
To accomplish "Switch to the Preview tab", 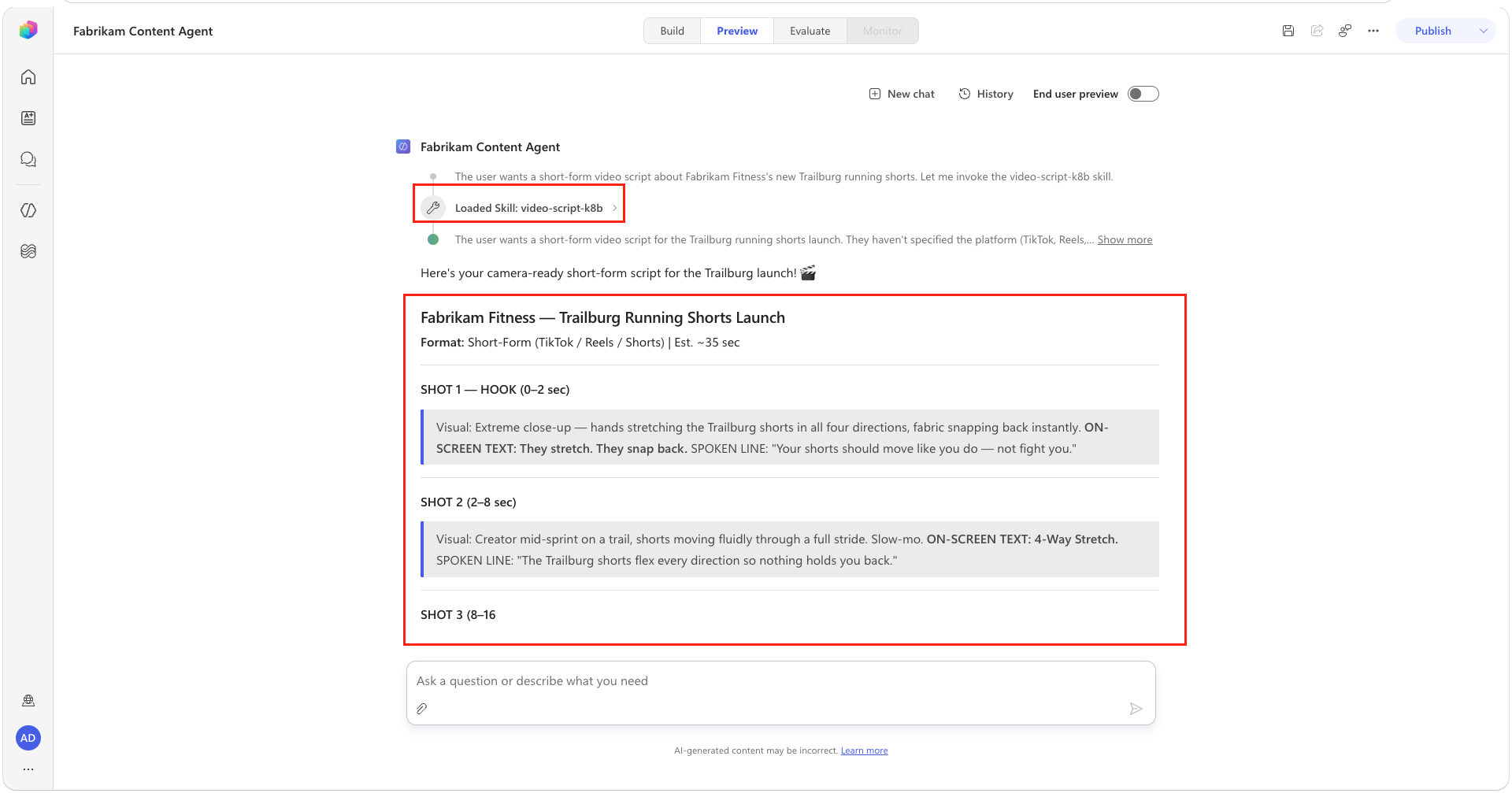I will click(x=737, y=31).
